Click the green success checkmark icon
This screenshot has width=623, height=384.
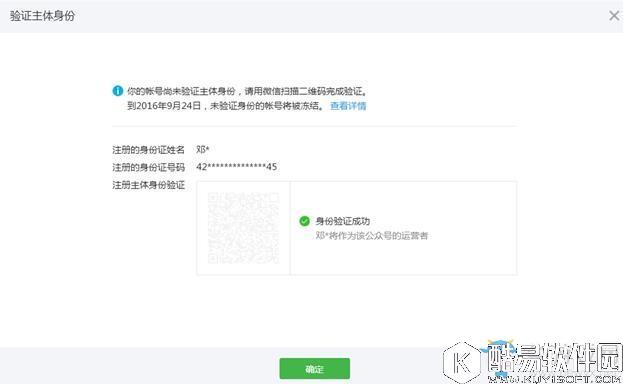tap(304, 221)
